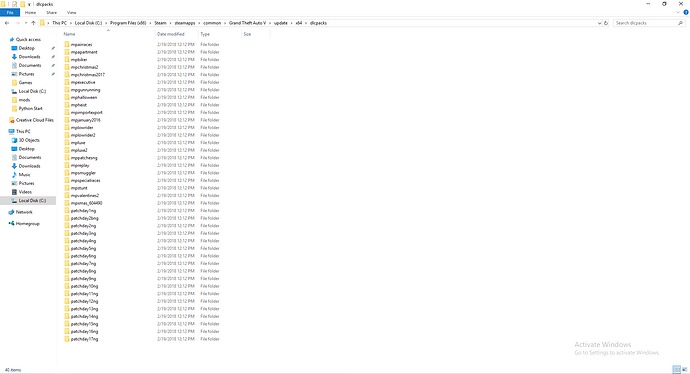Select the highlighted Local Disk (C:) under This PC

[x=28, y=201]
